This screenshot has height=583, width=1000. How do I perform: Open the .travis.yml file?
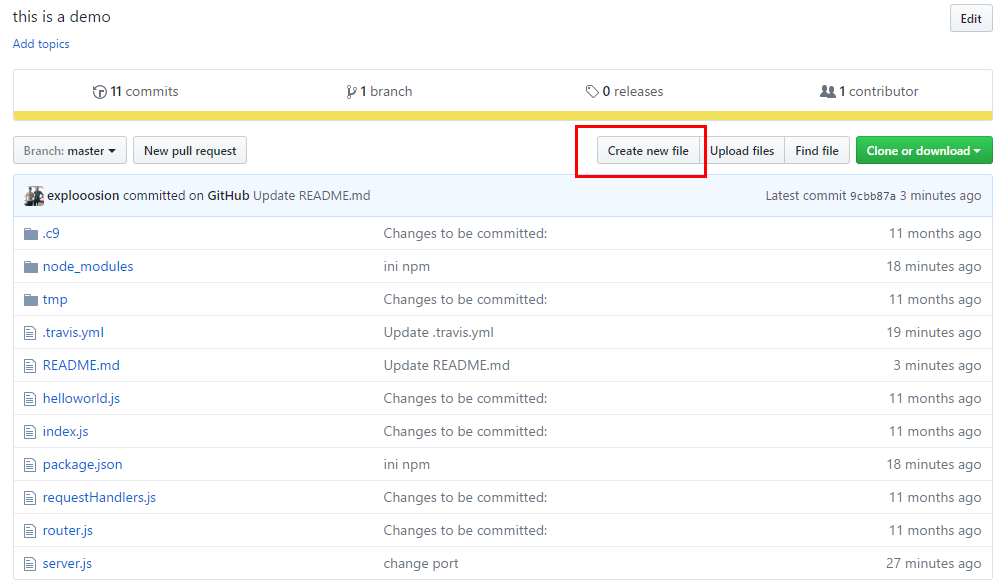[x=73, y=333]
